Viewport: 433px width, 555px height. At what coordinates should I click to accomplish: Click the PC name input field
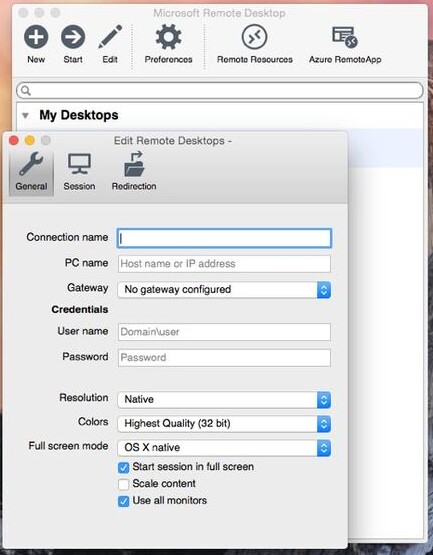tap(224, 264)
